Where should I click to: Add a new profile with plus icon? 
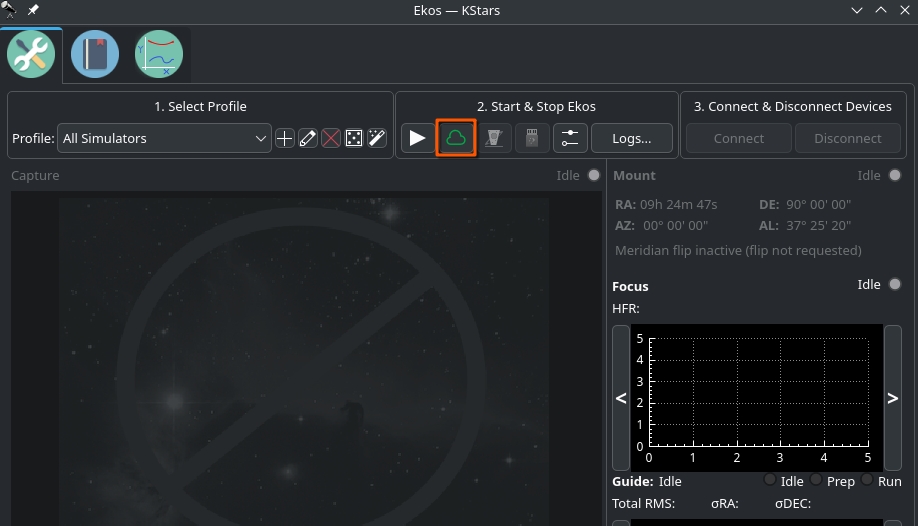click(x=285, y=138)
